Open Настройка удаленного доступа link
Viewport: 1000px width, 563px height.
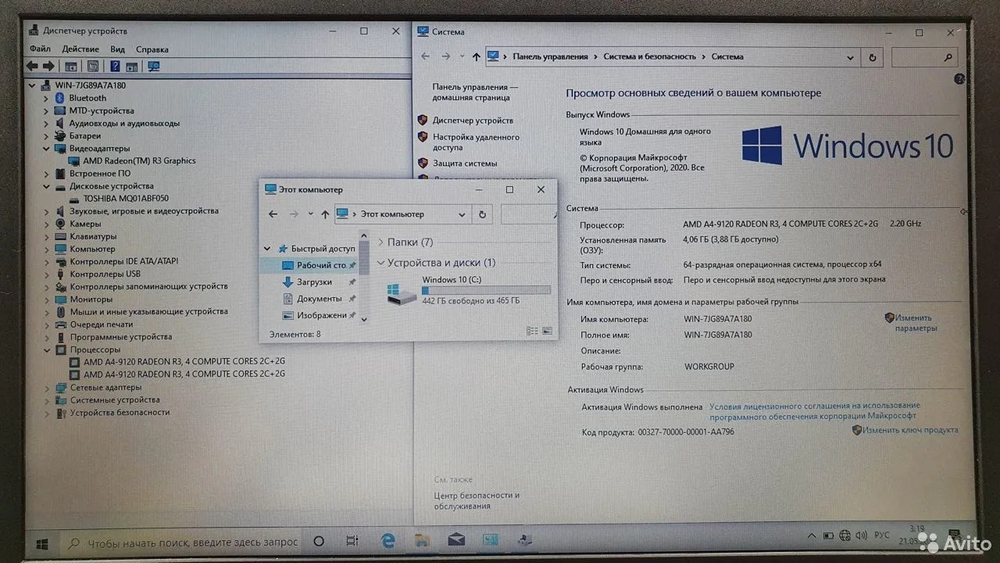476,142
